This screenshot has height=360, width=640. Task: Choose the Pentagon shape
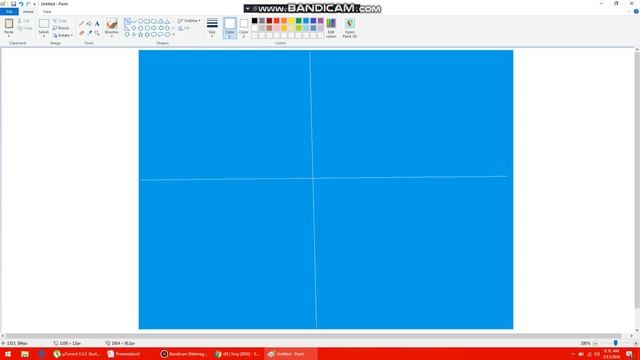140,28
